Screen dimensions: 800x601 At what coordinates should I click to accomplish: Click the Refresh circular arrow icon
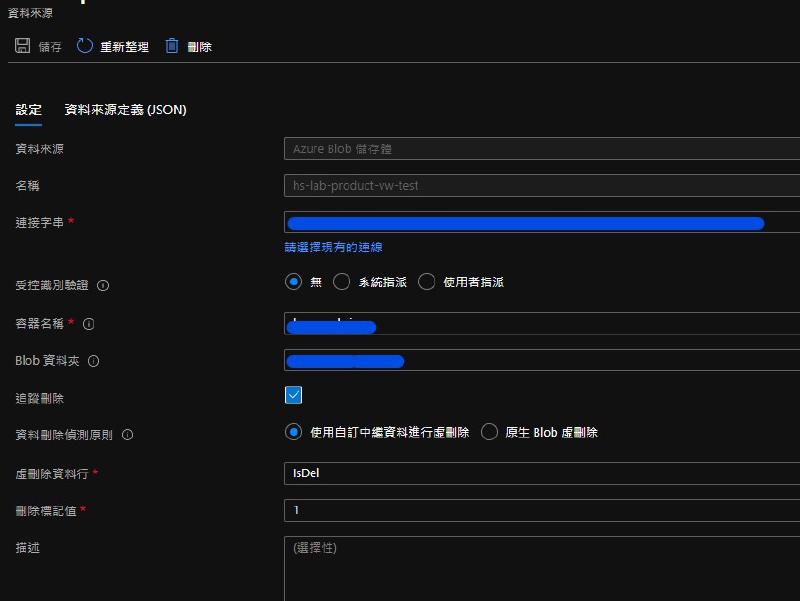click(85, 46)
